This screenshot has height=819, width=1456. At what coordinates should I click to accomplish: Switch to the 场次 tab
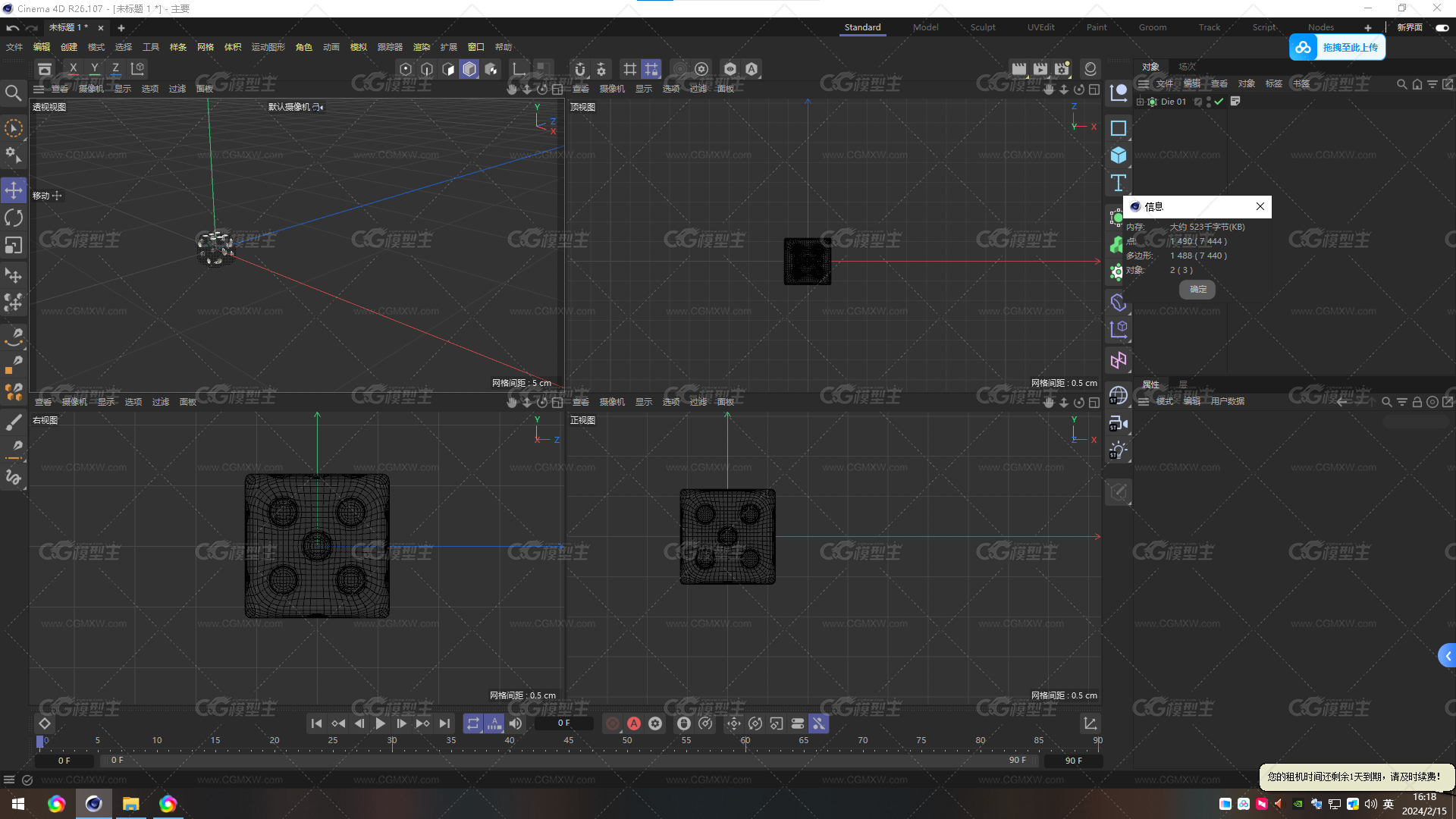(x=1187, y=67)
